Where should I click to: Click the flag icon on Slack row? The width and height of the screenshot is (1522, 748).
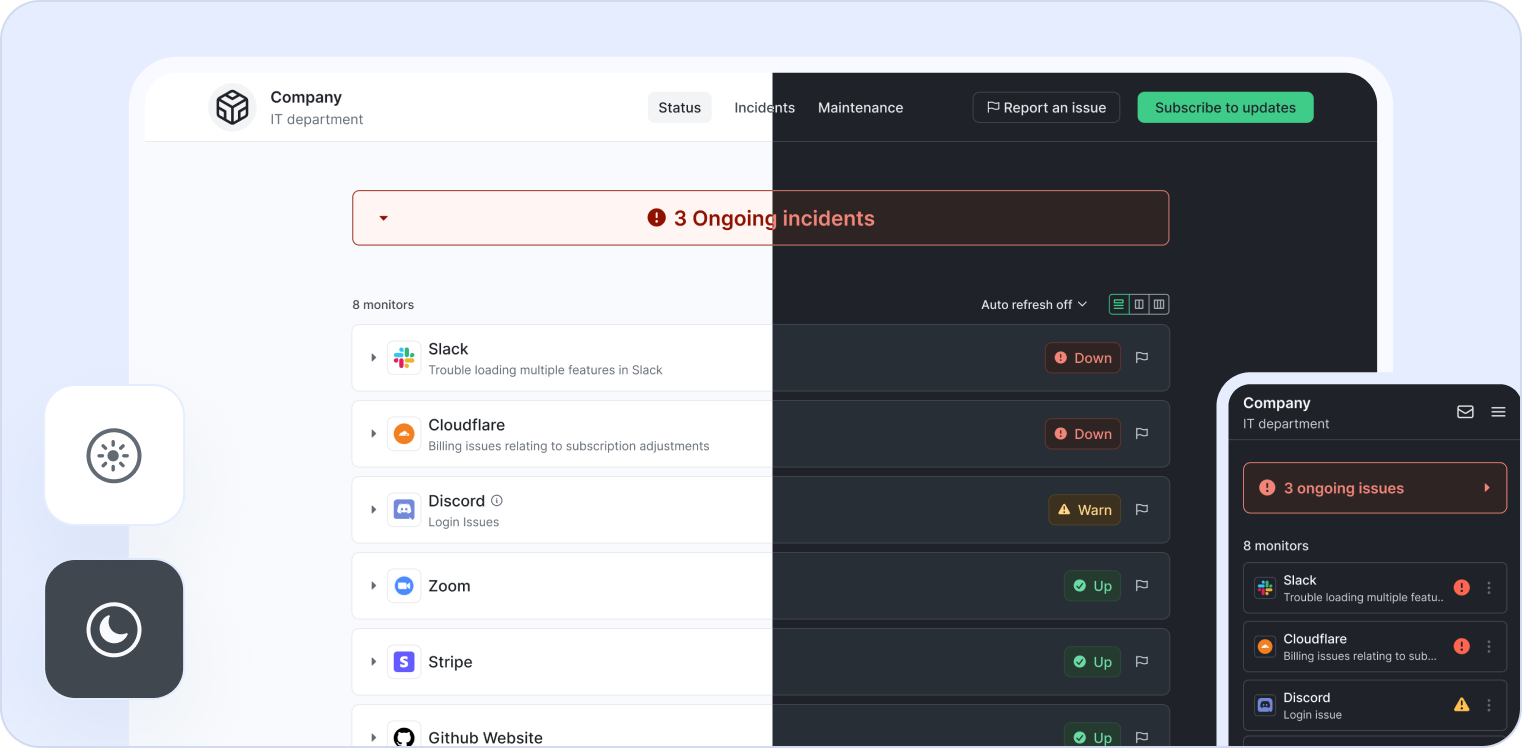pos(1142,357)
